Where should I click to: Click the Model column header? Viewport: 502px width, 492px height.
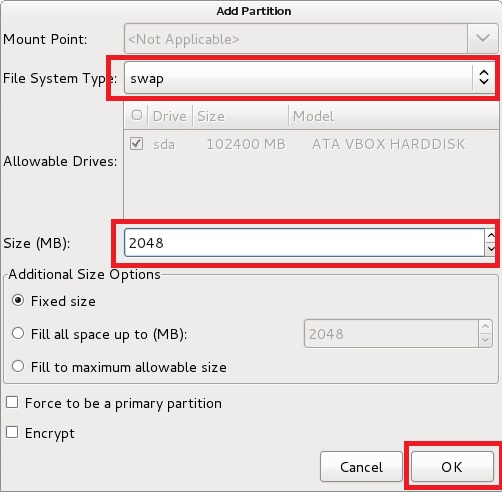[x=393, y=116]
